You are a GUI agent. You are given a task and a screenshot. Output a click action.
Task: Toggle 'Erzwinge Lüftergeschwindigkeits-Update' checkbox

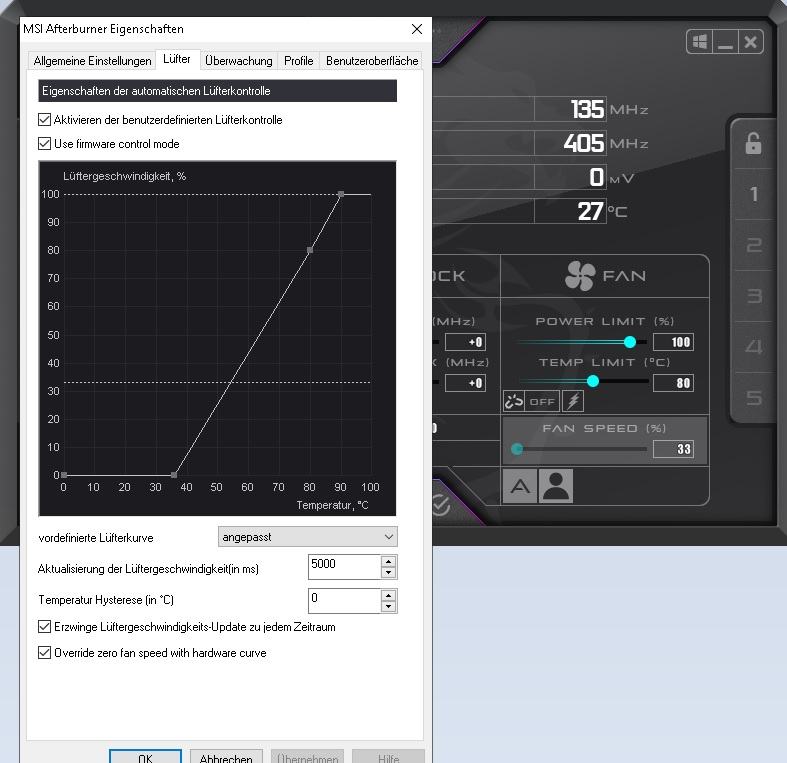point(45,626)
